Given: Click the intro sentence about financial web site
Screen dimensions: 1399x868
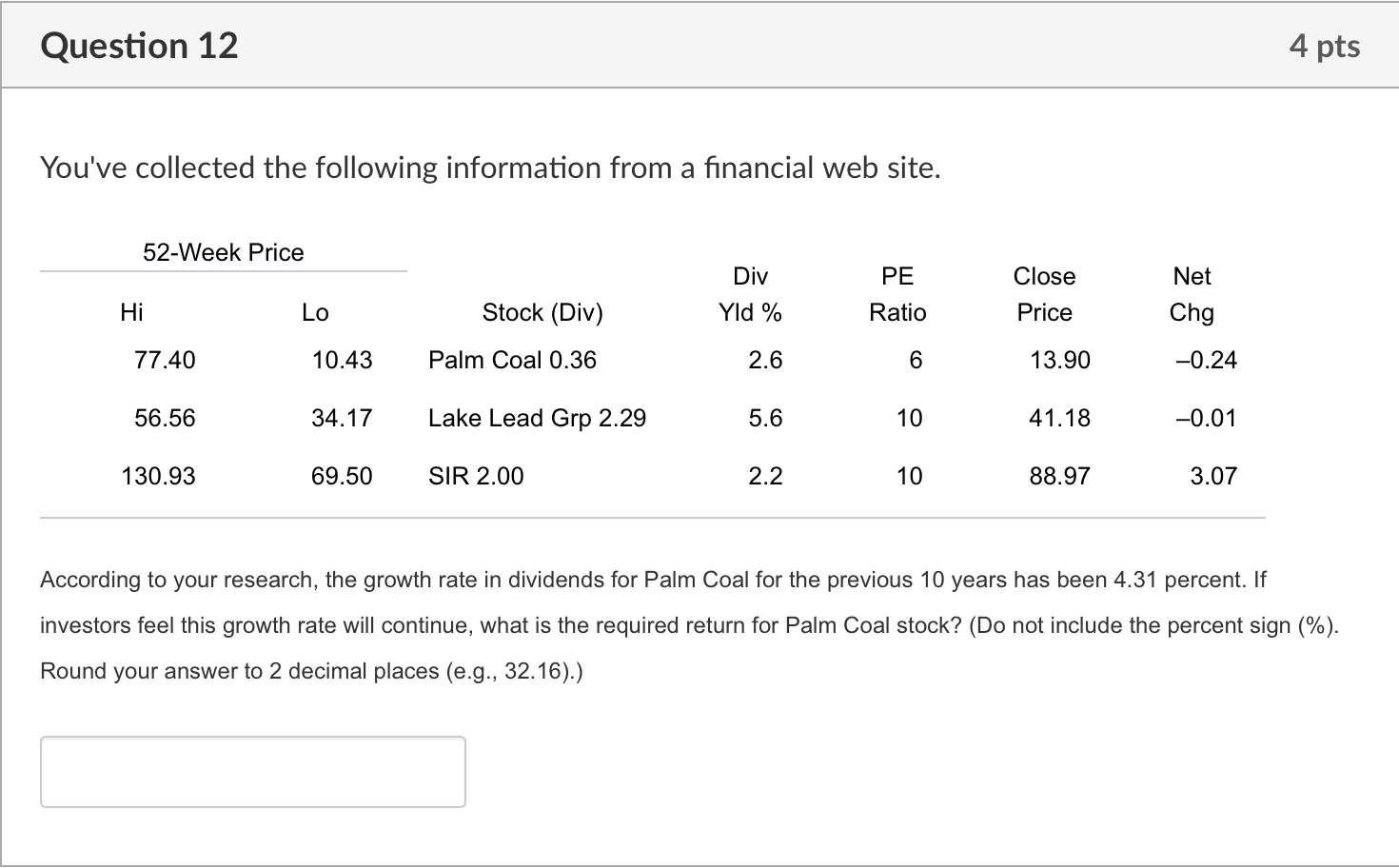Looking at the screenshot, I should pyautogui.click(x=490, y=168).
